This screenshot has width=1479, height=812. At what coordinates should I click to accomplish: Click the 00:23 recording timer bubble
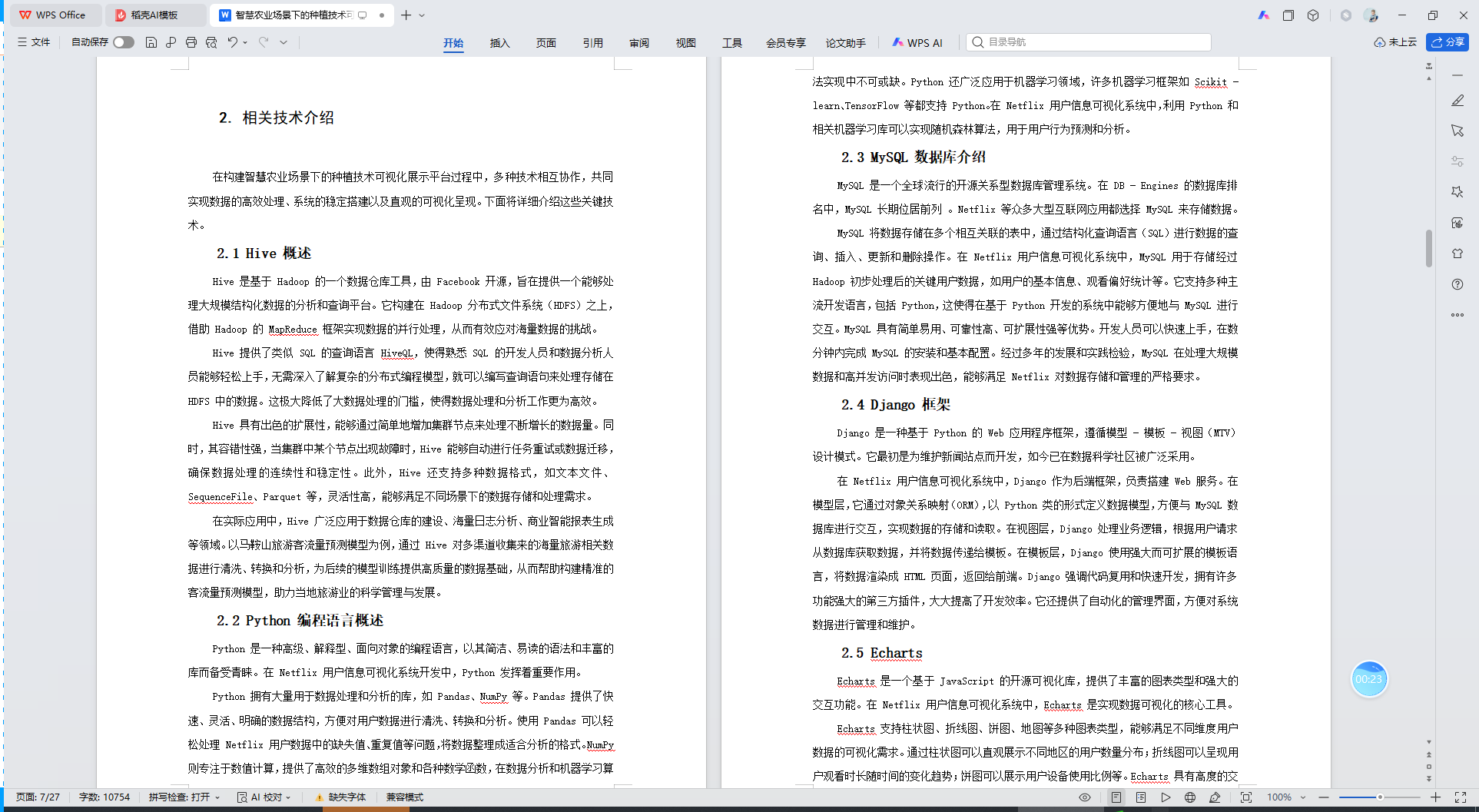click(1369, 679)
